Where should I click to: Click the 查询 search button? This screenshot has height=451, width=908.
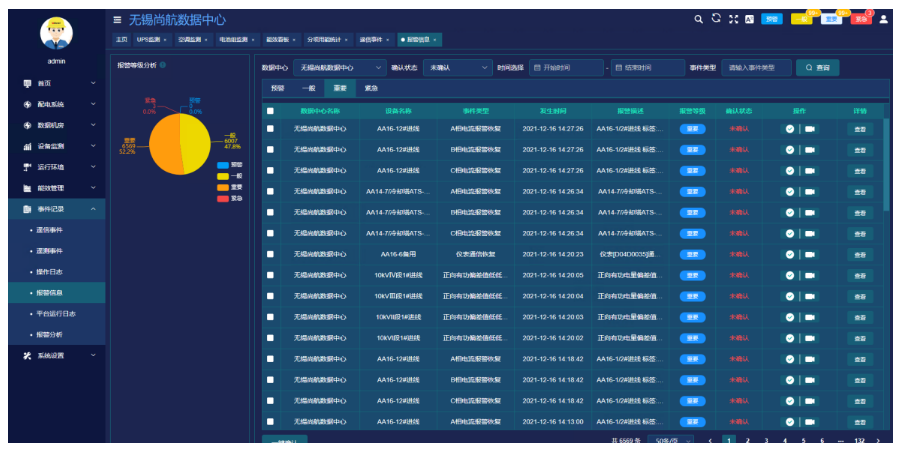pos(817,68)
